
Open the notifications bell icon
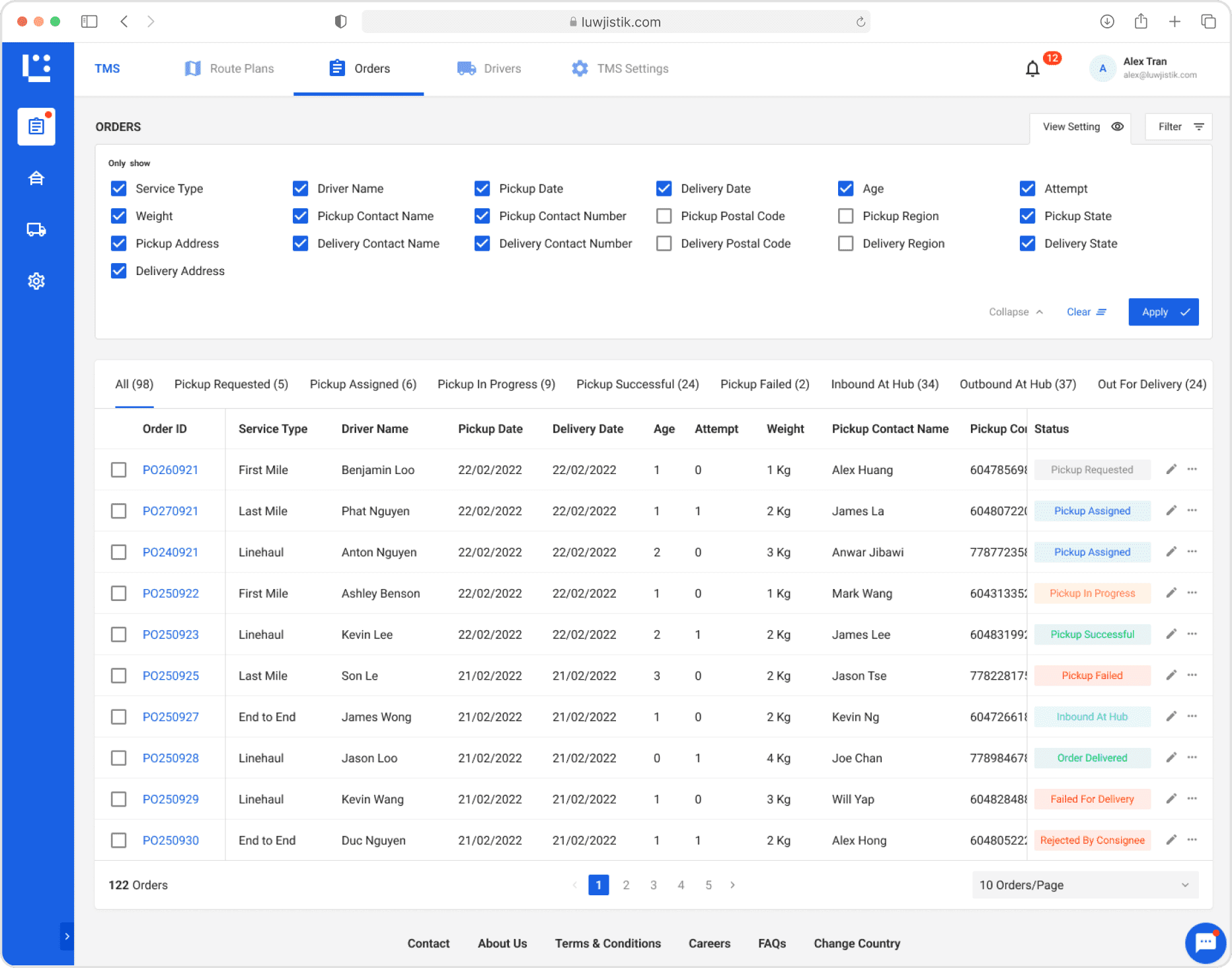tap(1032, 69)
